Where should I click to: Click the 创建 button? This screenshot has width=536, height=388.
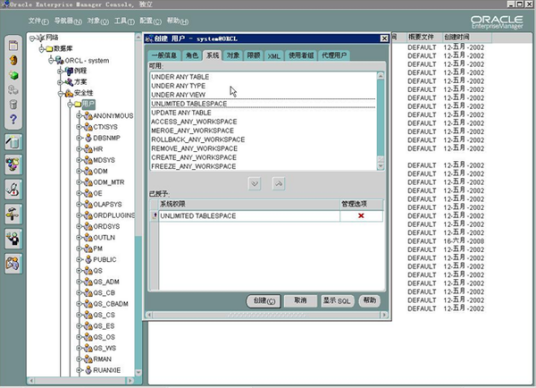pos(264,301)
